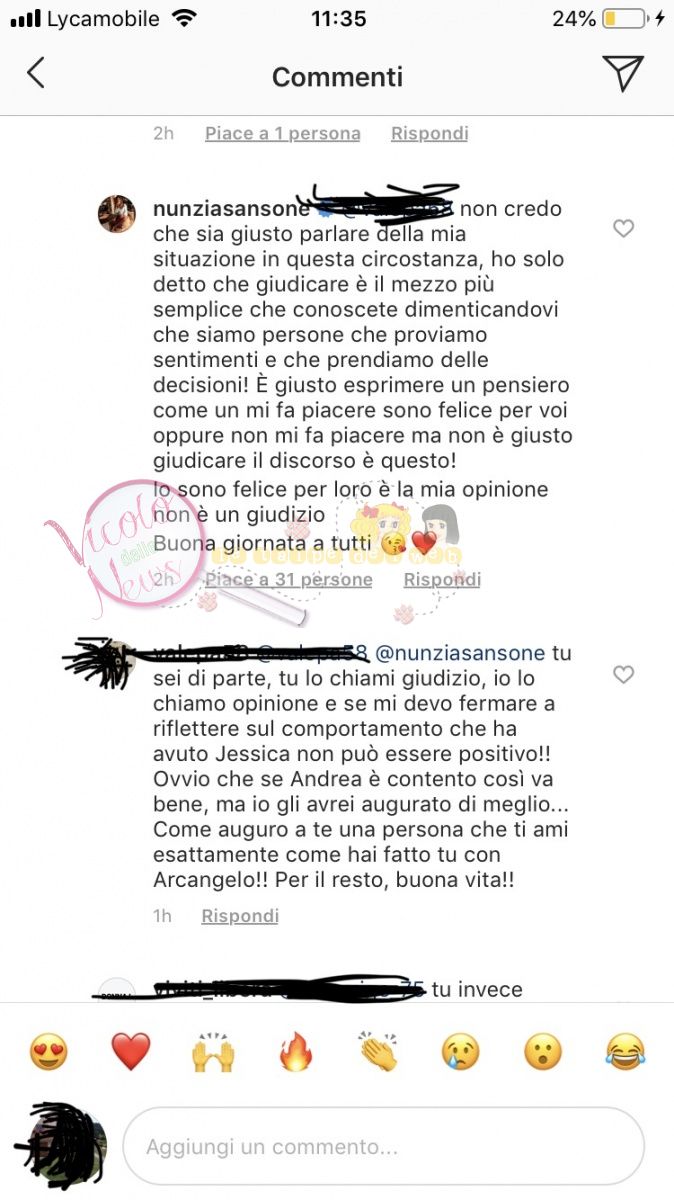This screenshot has height=1200, width=674.
Task: Insert the laughing tears emoji
Action: tap(625, 1052)
